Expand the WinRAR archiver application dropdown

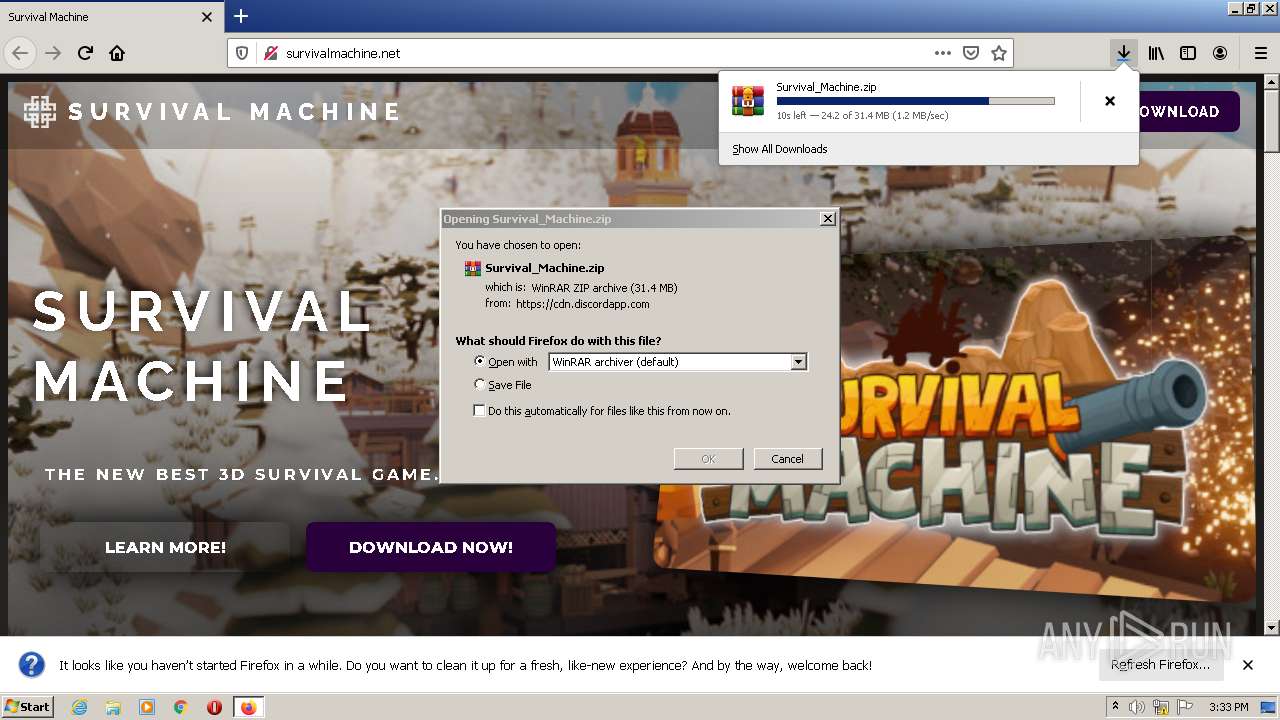pyautogui.click(x=798, y=362)
